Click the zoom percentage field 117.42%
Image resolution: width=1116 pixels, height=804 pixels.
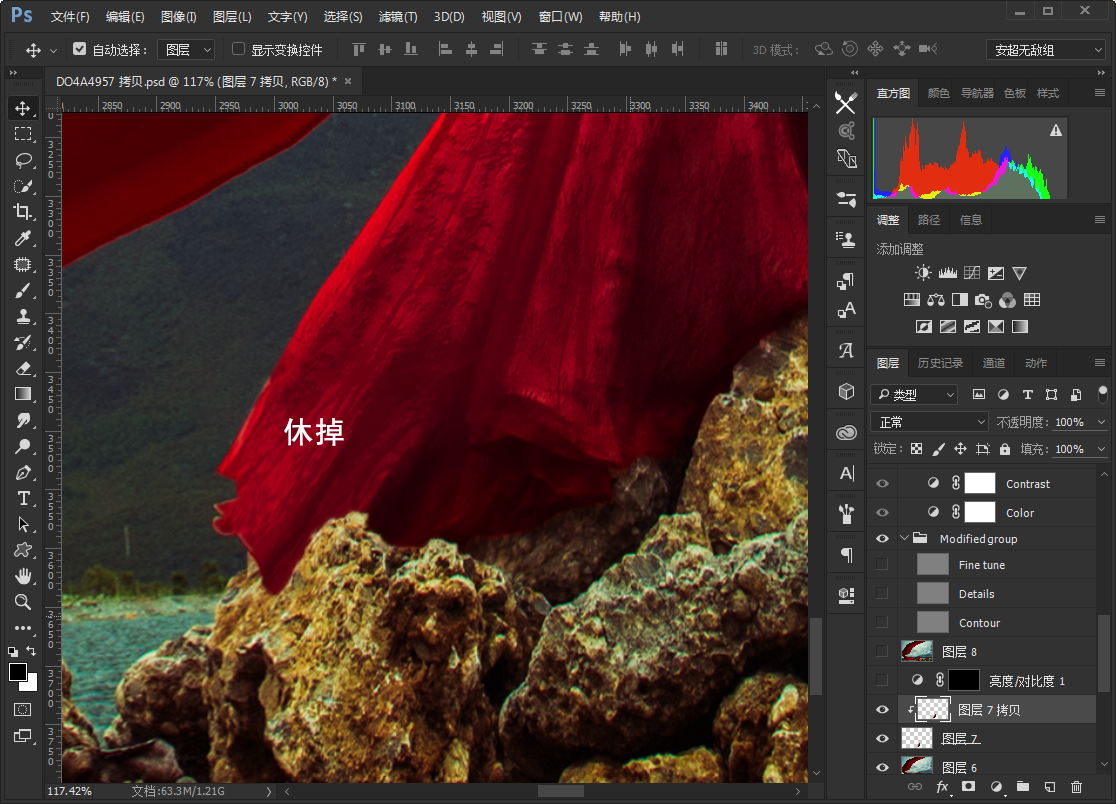click(x=70, y=791)
